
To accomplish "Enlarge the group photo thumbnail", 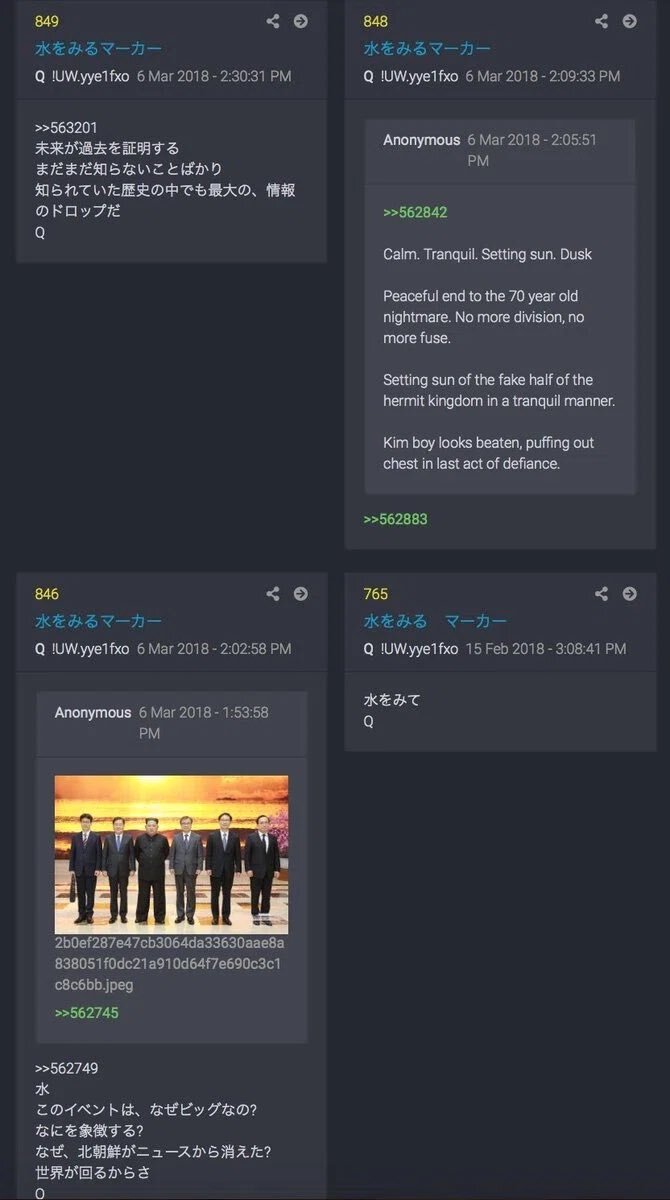I will pos(171,854).
